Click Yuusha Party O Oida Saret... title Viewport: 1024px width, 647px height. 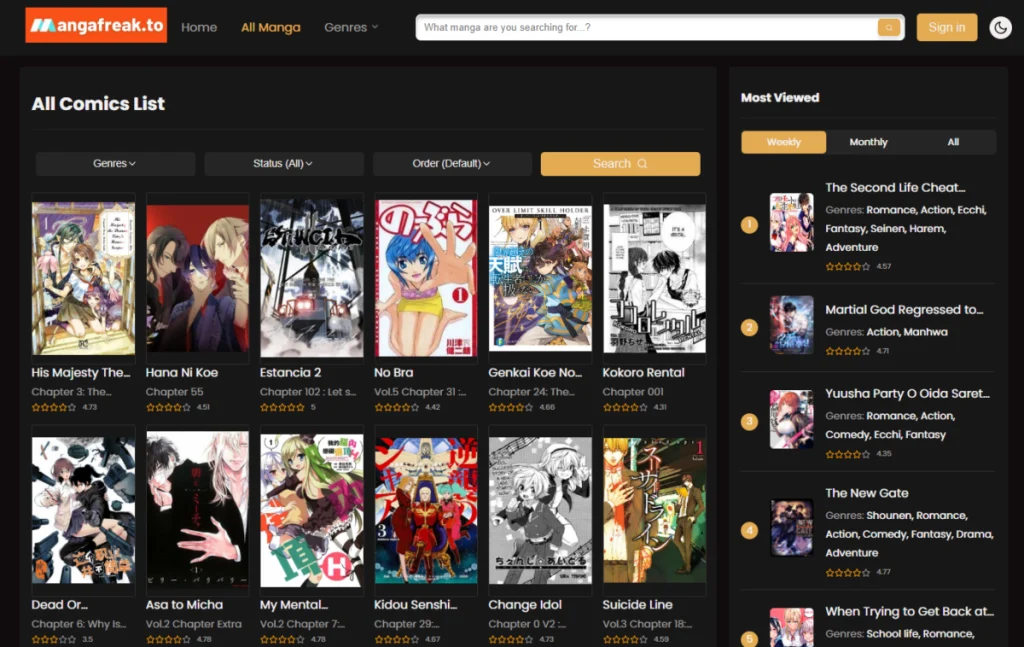(907, 393)
